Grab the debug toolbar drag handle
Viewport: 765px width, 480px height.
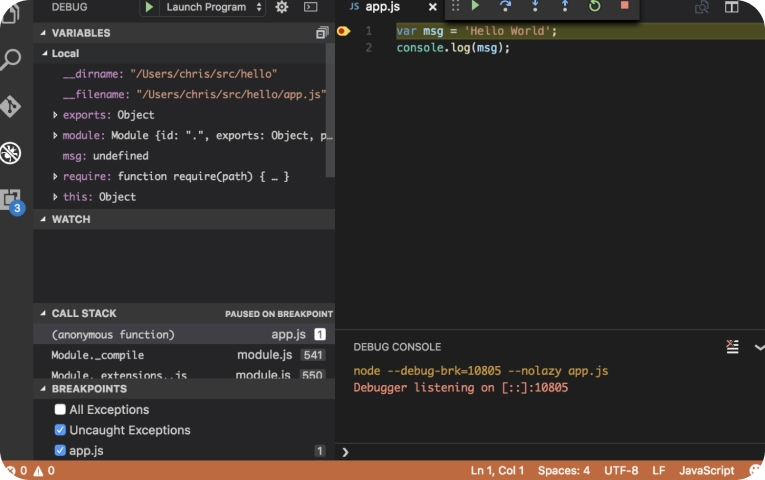(x=455, y=6)
